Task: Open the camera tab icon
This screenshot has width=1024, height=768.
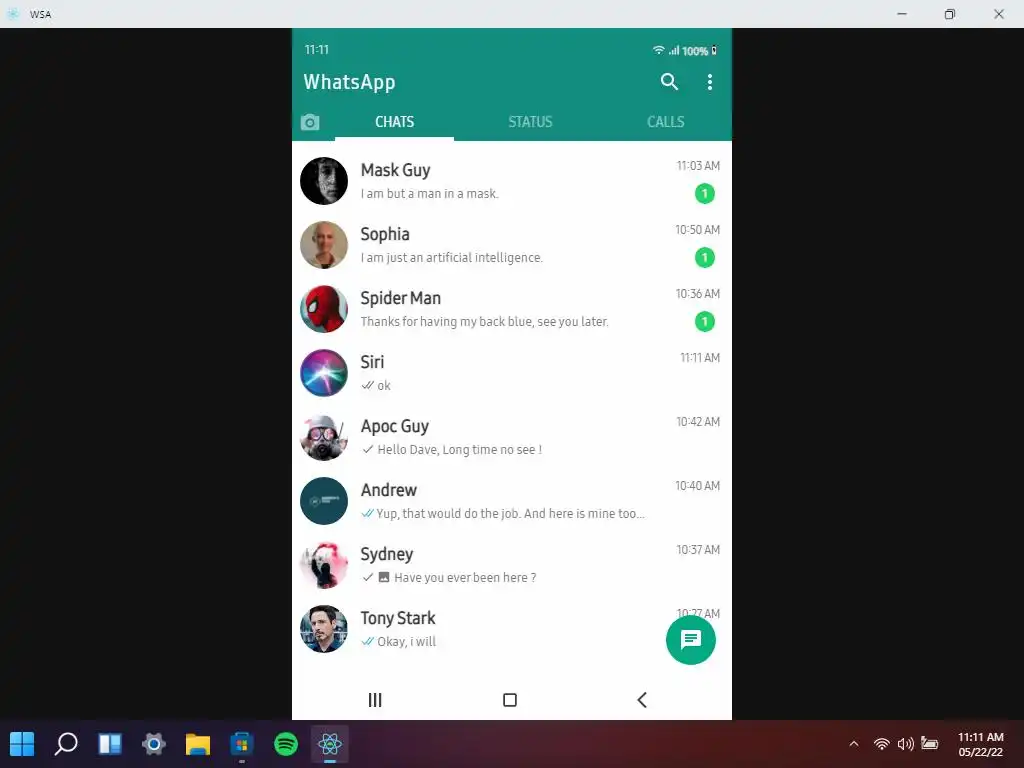Action: click(x=310, y=122)
